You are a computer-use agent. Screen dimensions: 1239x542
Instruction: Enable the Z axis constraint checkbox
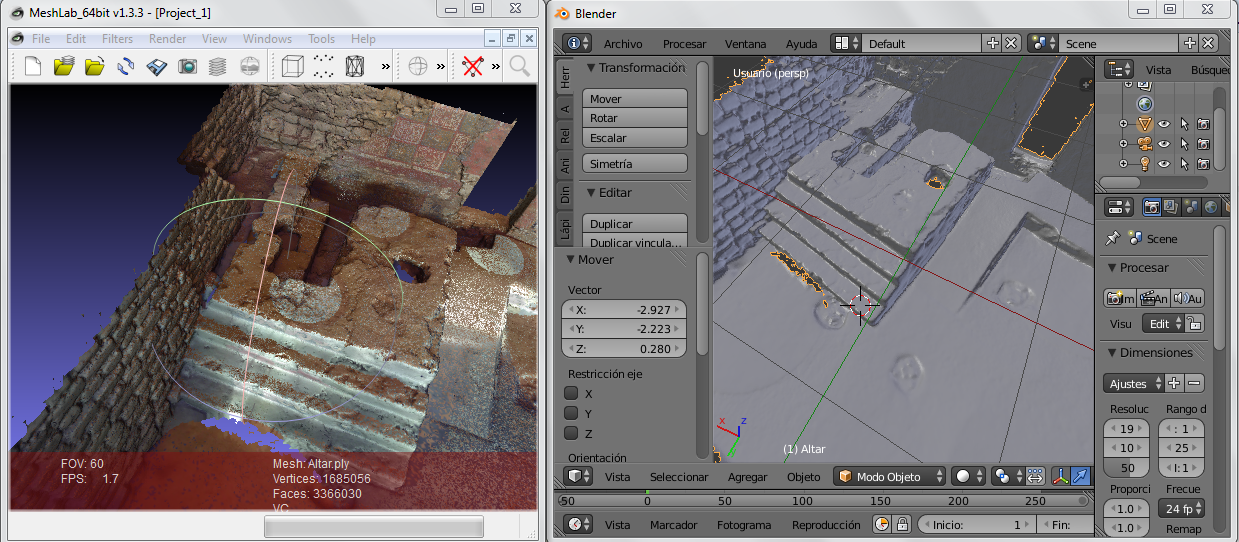(572, 434)
